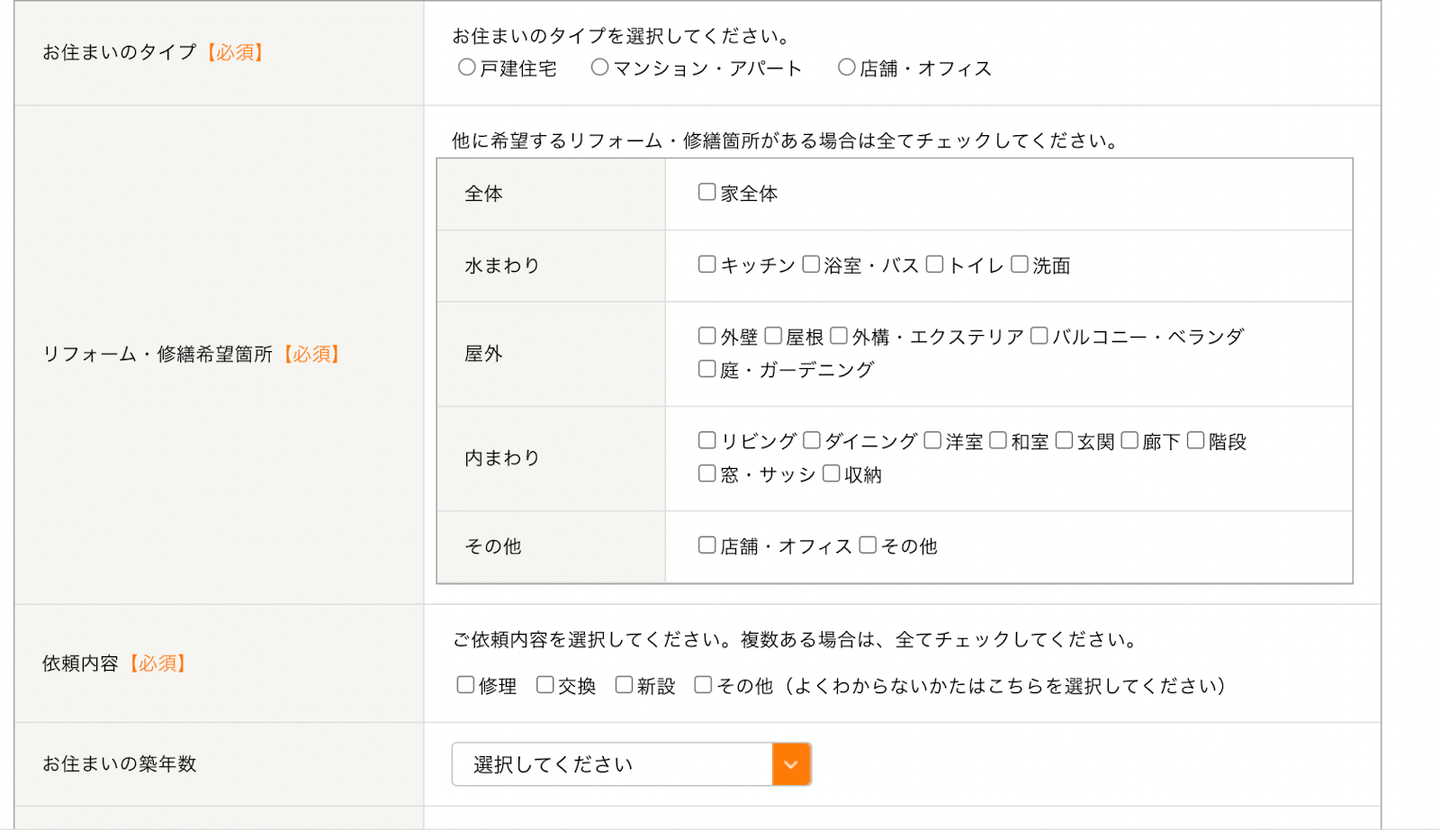Viewport: 1440px width, 830px height.
Task: Check the リビング checkbox
Action: pos(707,441)
